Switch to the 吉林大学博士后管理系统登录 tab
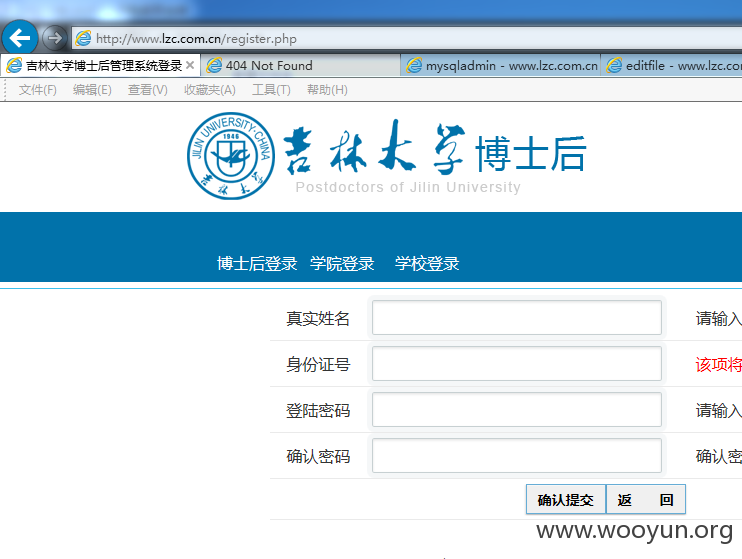This screenshot has width=742, height=559. pyautogui.click(x=100, y=65)
